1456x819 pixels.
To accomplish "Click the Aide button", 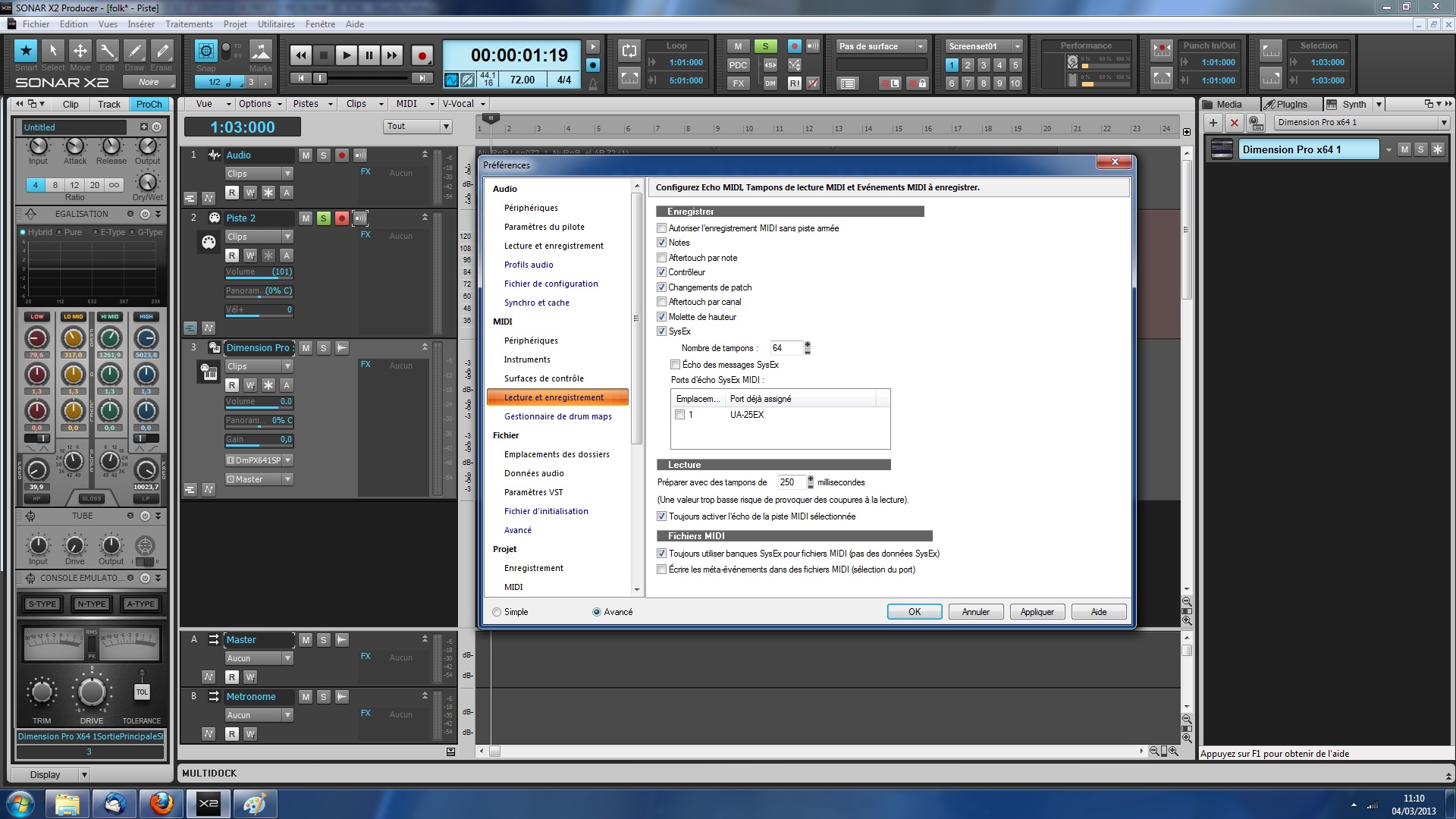I will click(x=1099, y=612).
